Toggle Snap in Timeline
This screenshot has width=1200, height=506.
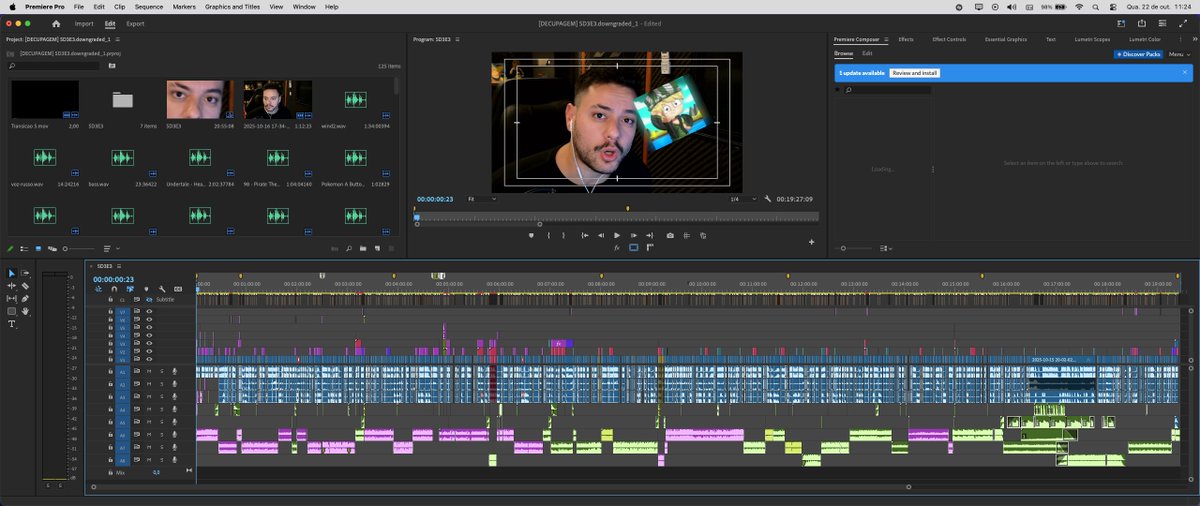point(114,289)
